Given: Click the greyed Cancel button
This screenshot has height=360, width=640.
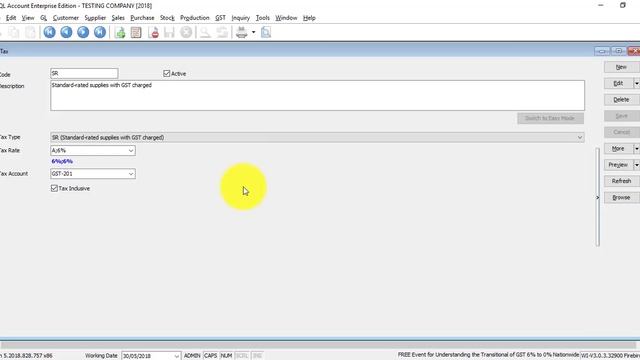Looking at the screenshot, I should (x=621, y=132).
